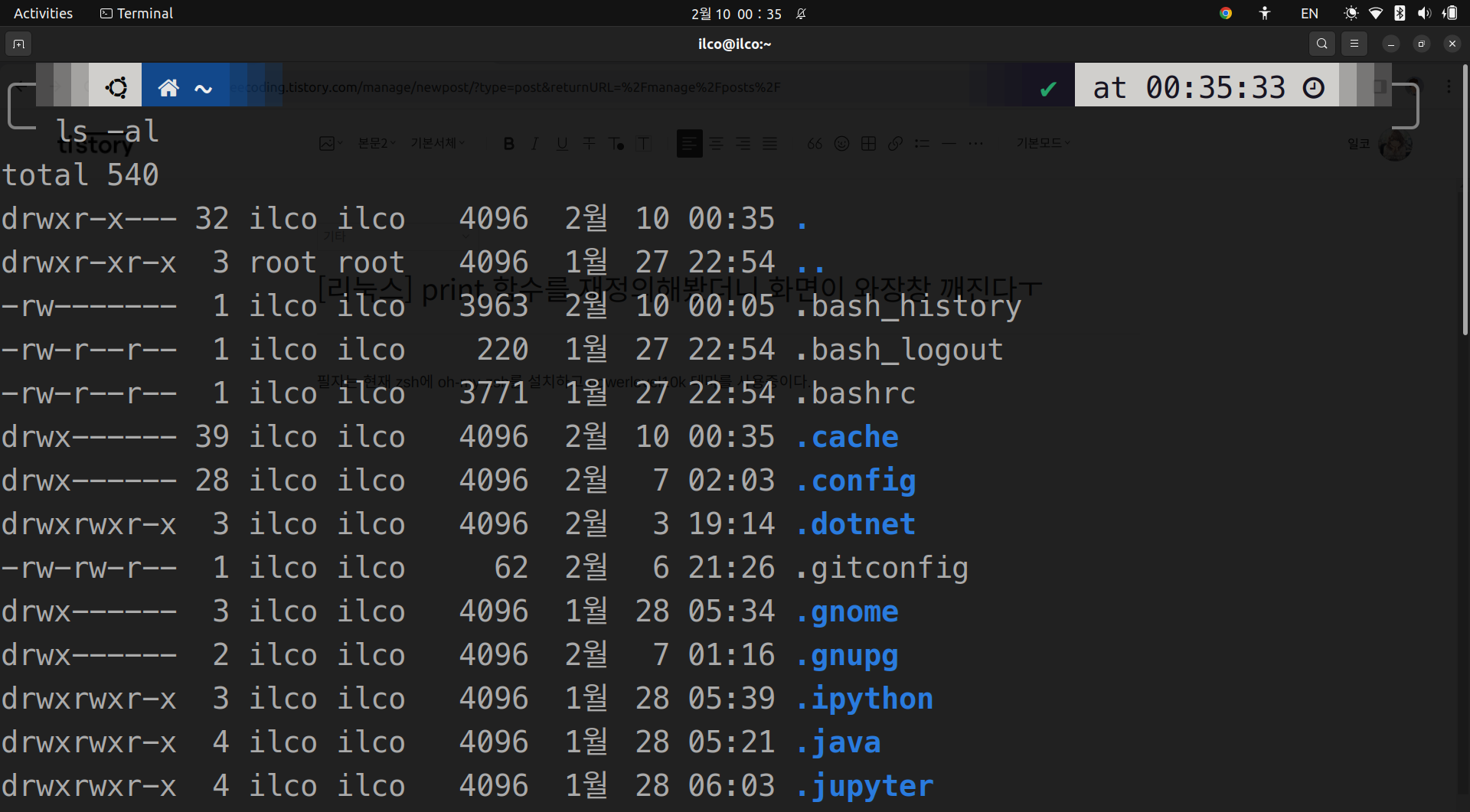1470x812 pixels.
Task: Click the .ipython directory name
Action: pos(864,699)
